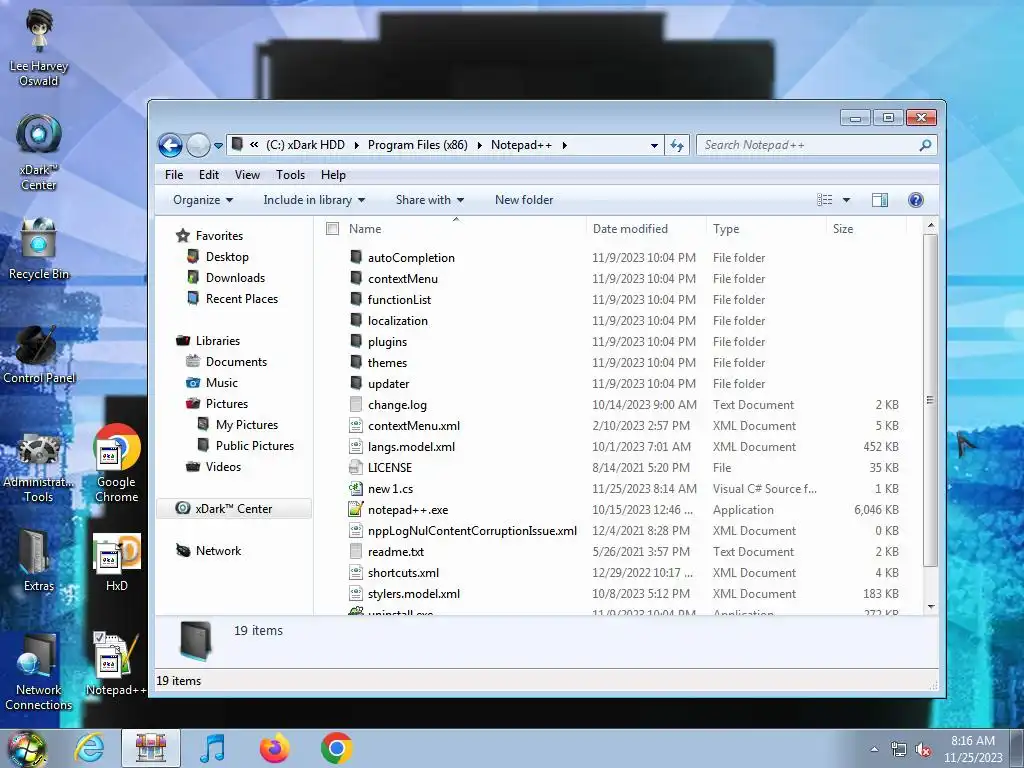Select the new 1.cs file
Screen dimensions: 1024x768
click(x=391, y=489)
